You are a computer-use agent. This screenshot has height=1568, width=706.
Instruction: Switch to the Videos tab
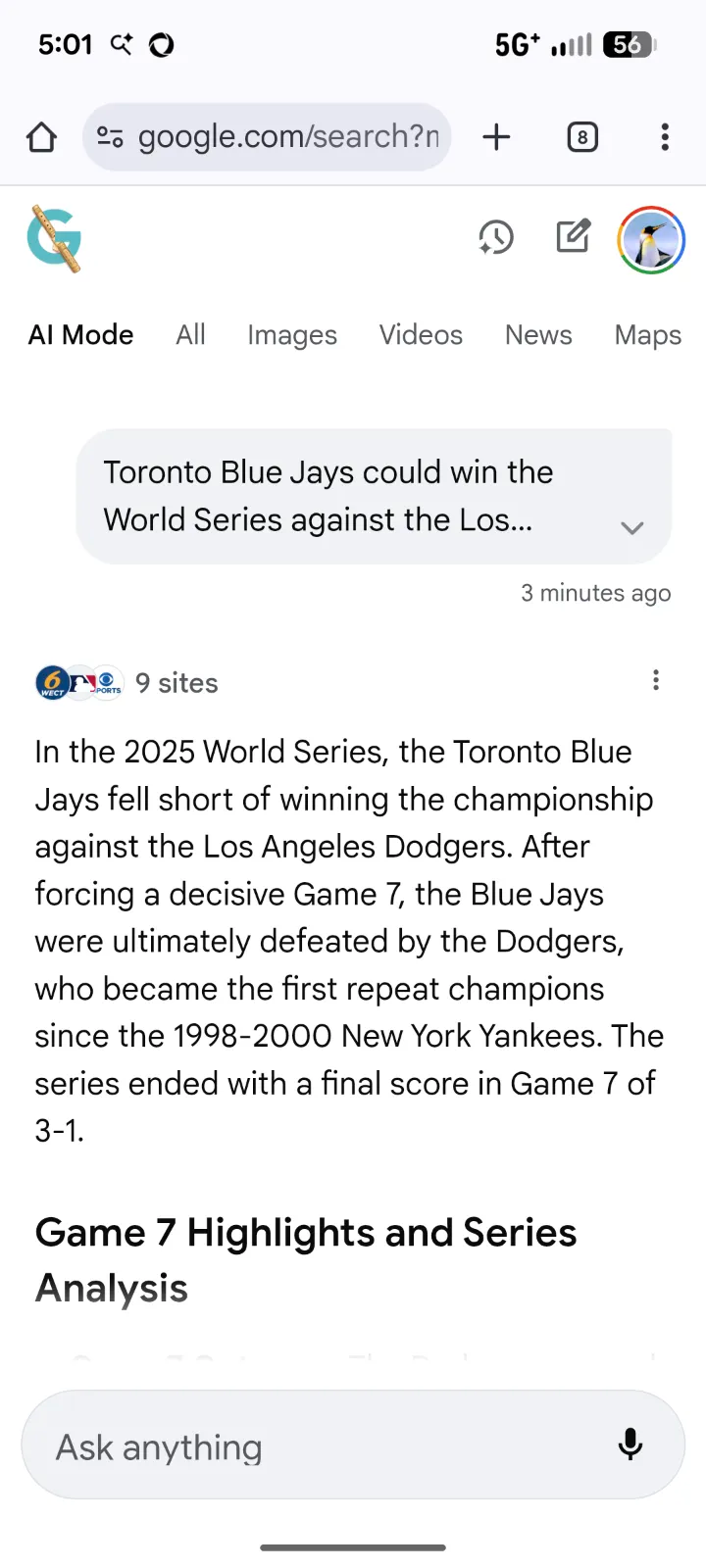point(421,335)
